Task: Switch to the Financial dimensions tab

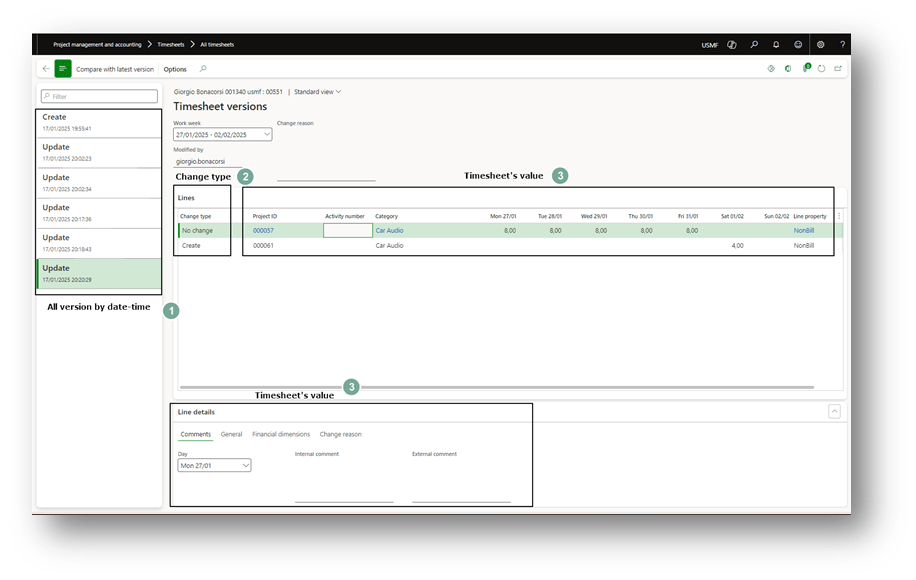Action: click(x=281, y=434)
